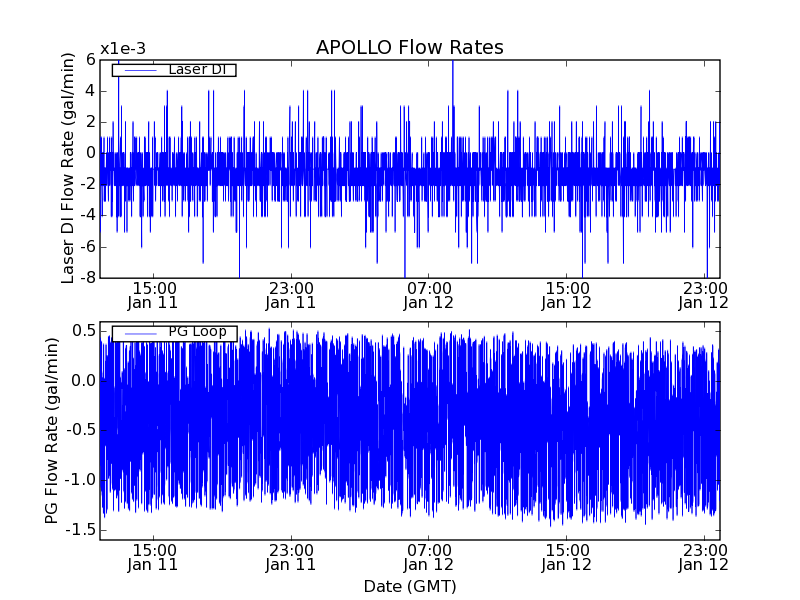Click the top chart's 07:00 Jan 12 tick label
Image resolution: width=800 pixels, height=600 pixels.
[x=429, y=295]
